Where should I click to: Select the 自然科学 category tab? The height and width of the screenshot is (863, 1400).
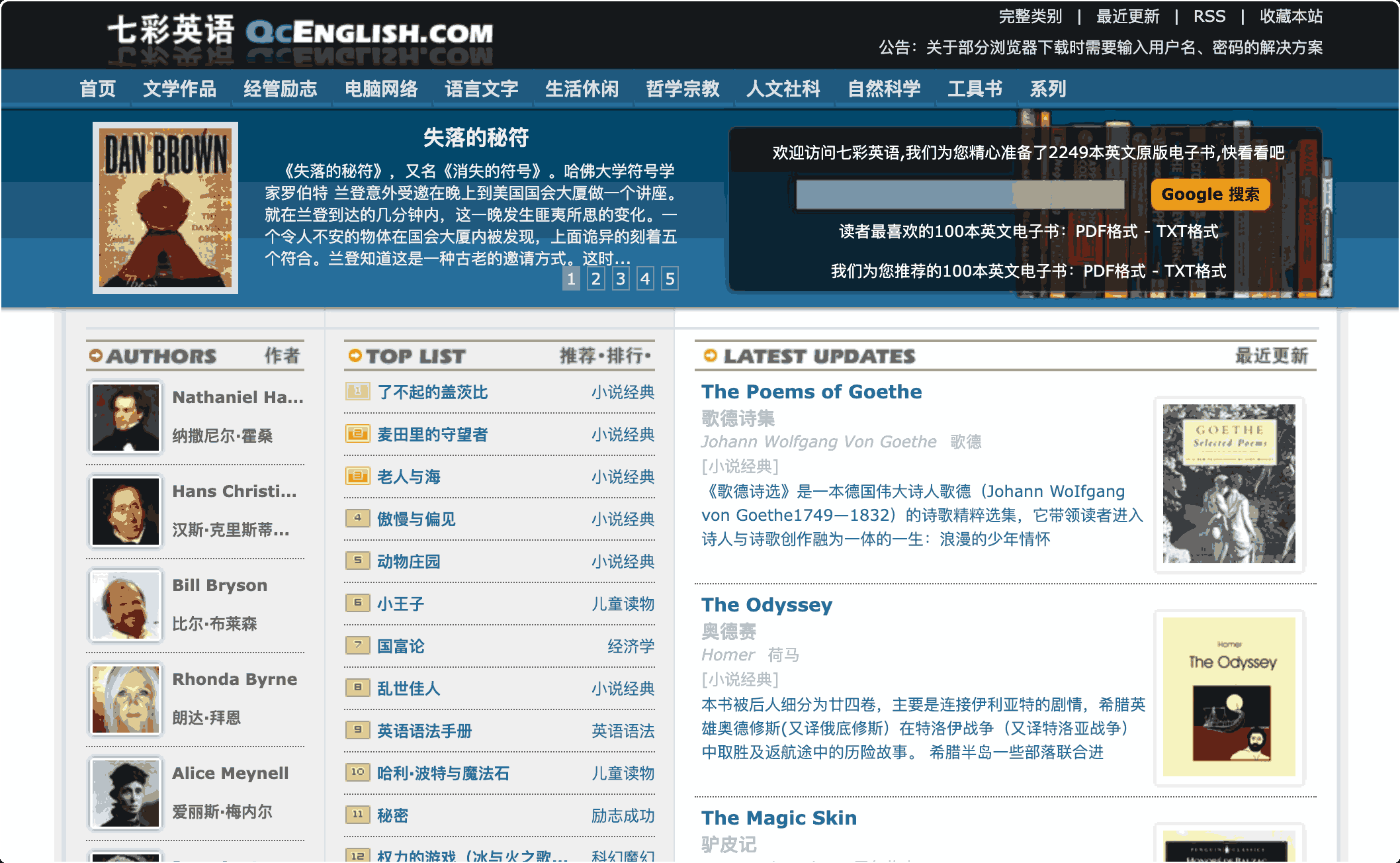(885, 88)
